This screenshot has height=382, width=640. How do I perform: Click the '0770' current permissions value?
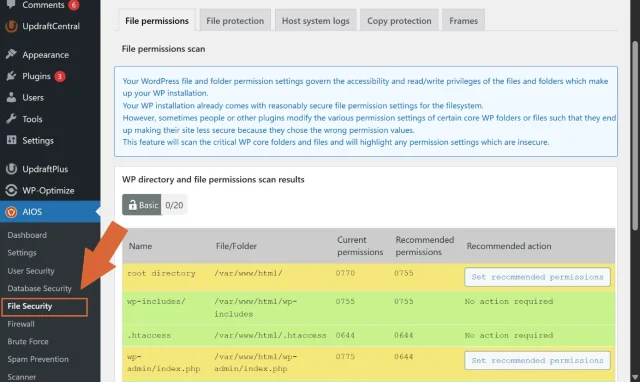coord(345,273)
